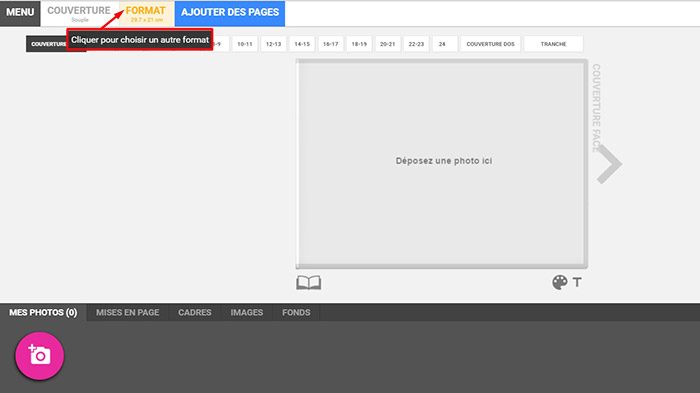700x393 pixels.
Task: Go to pages 22-23
Action: (416, 44)
